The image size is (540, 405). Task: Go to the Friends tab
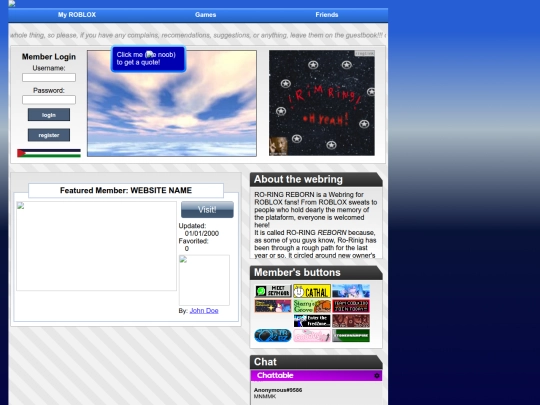(326, 15)
